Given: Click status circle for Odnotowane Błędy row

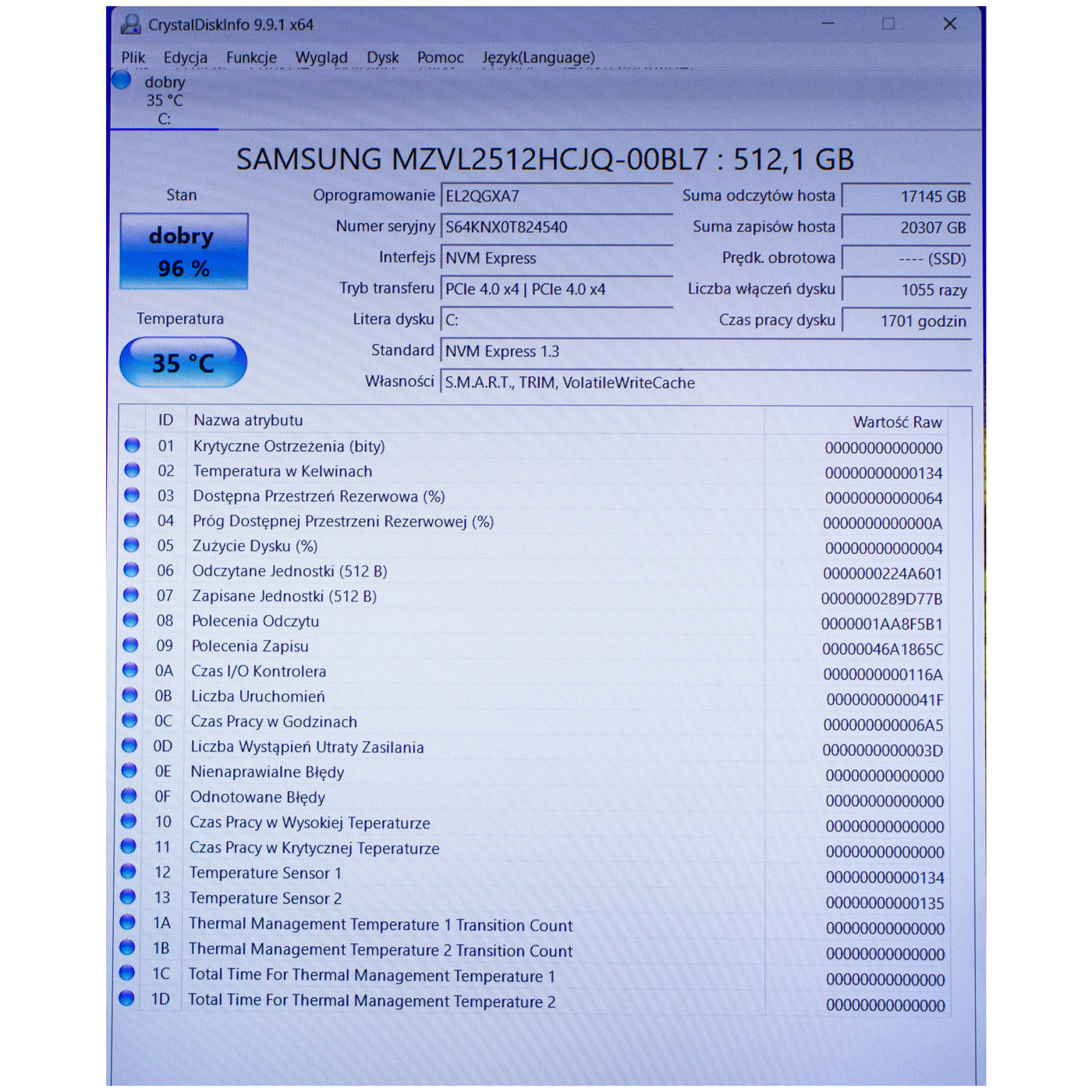Looking at the screenshot, I should click(129, 796).
